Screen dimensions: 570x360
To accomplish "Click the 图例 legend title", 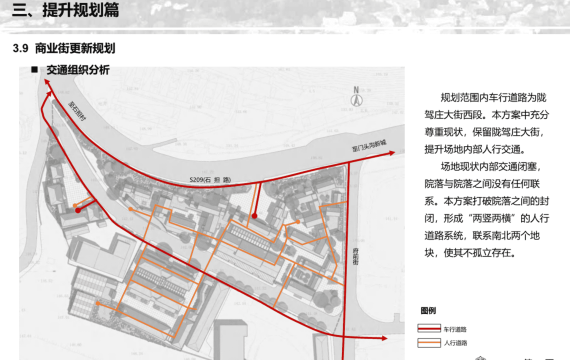I will 428,311.
